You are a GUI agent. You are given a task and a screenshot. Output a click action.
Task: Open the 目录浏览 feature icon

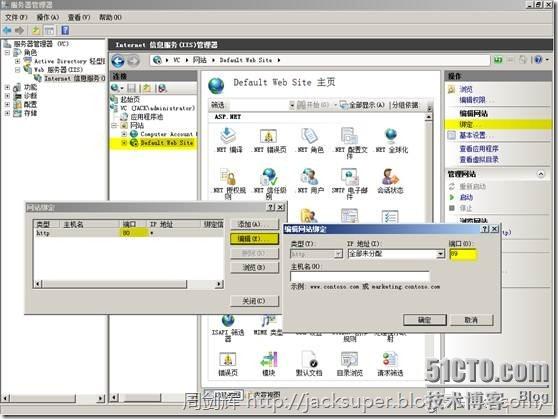pos(349,364)
